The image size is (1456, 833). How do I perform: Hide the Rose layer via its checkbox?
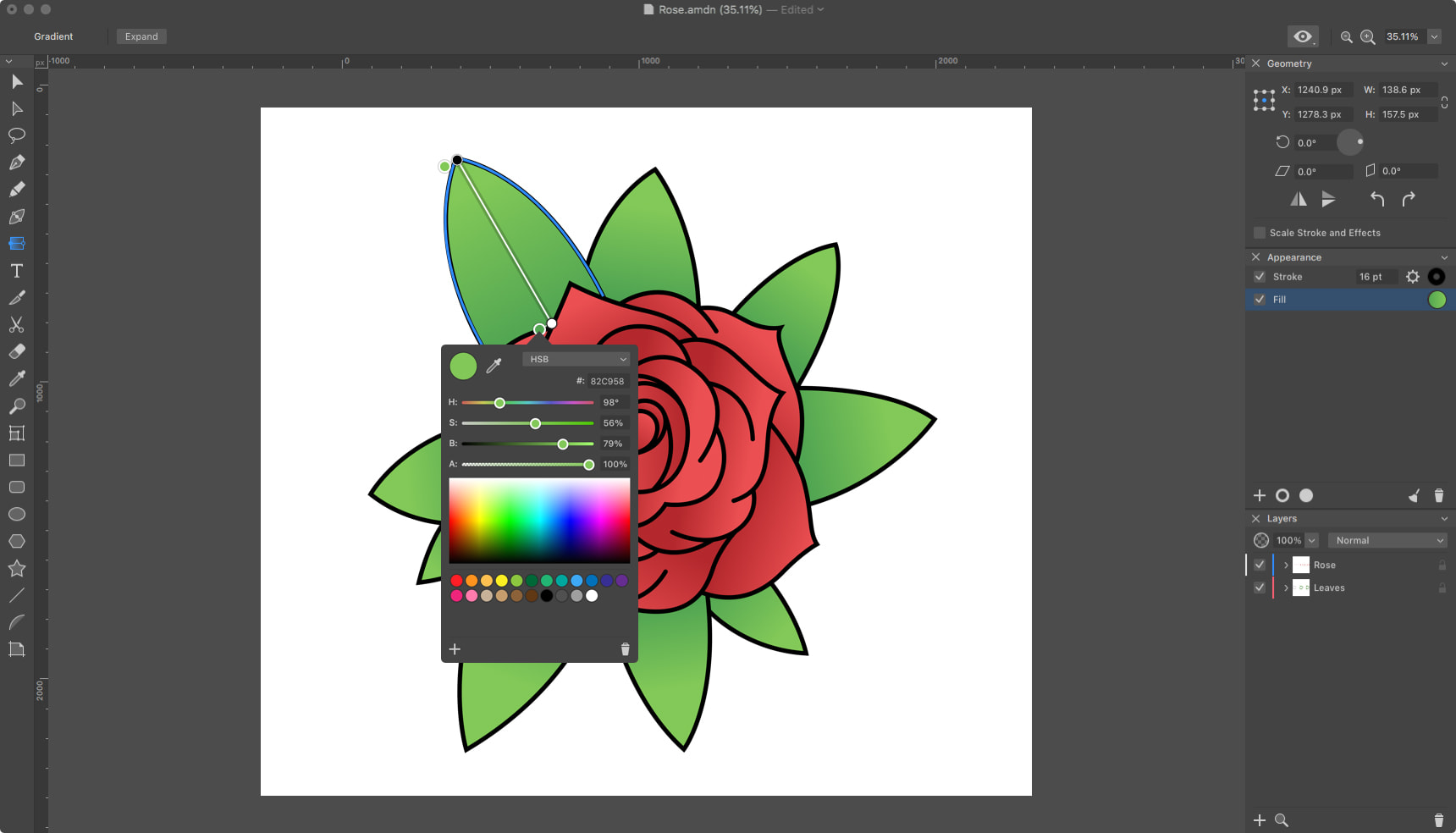tap(1260, 565)
